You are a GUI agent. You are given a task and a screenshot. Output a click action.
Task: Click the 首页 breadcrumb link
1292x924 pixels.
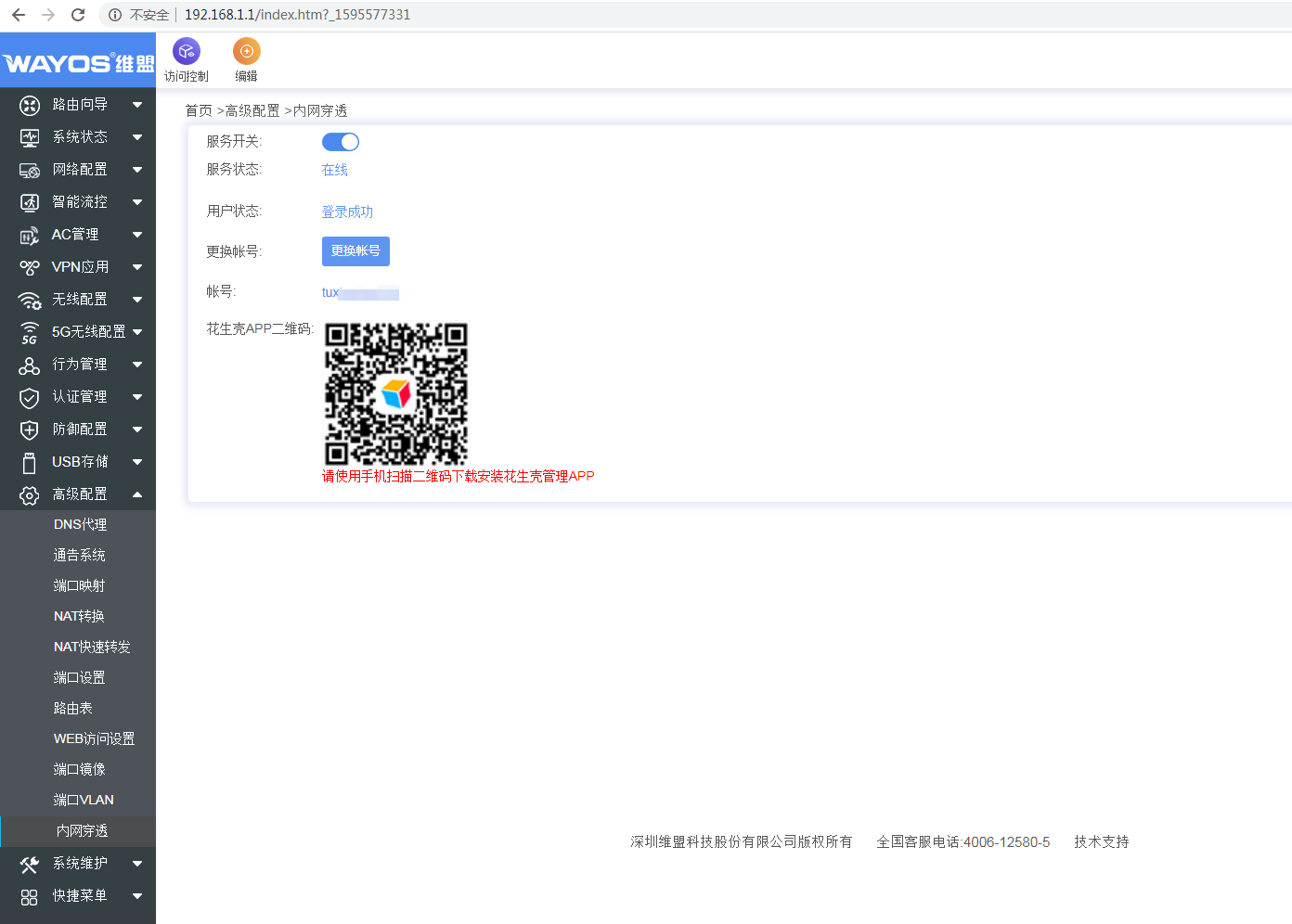(199, 110)
